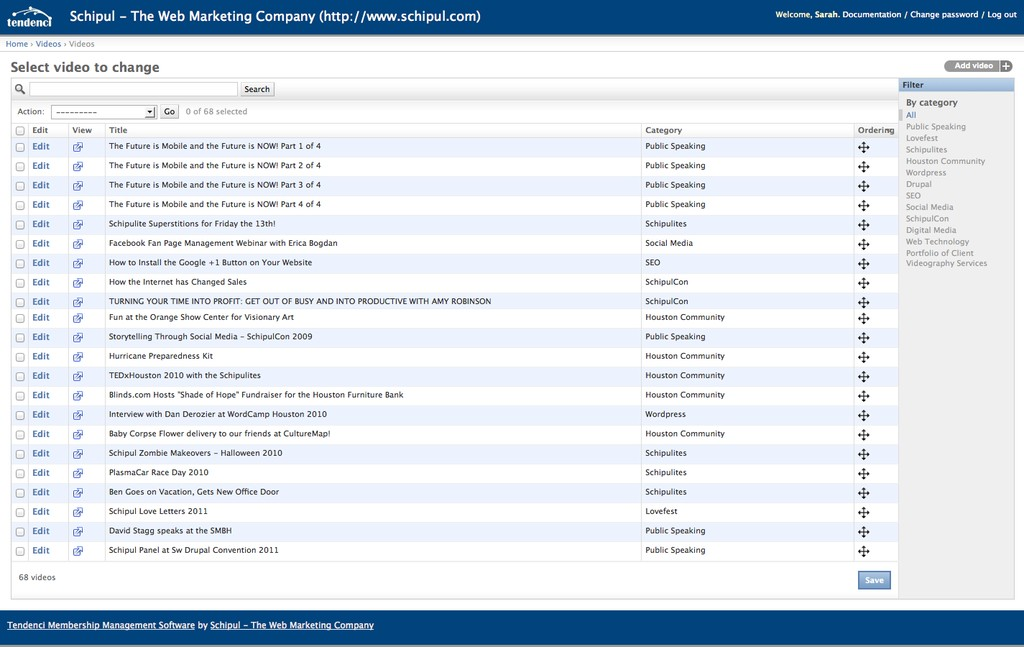Click the Save button

(874, 580)
